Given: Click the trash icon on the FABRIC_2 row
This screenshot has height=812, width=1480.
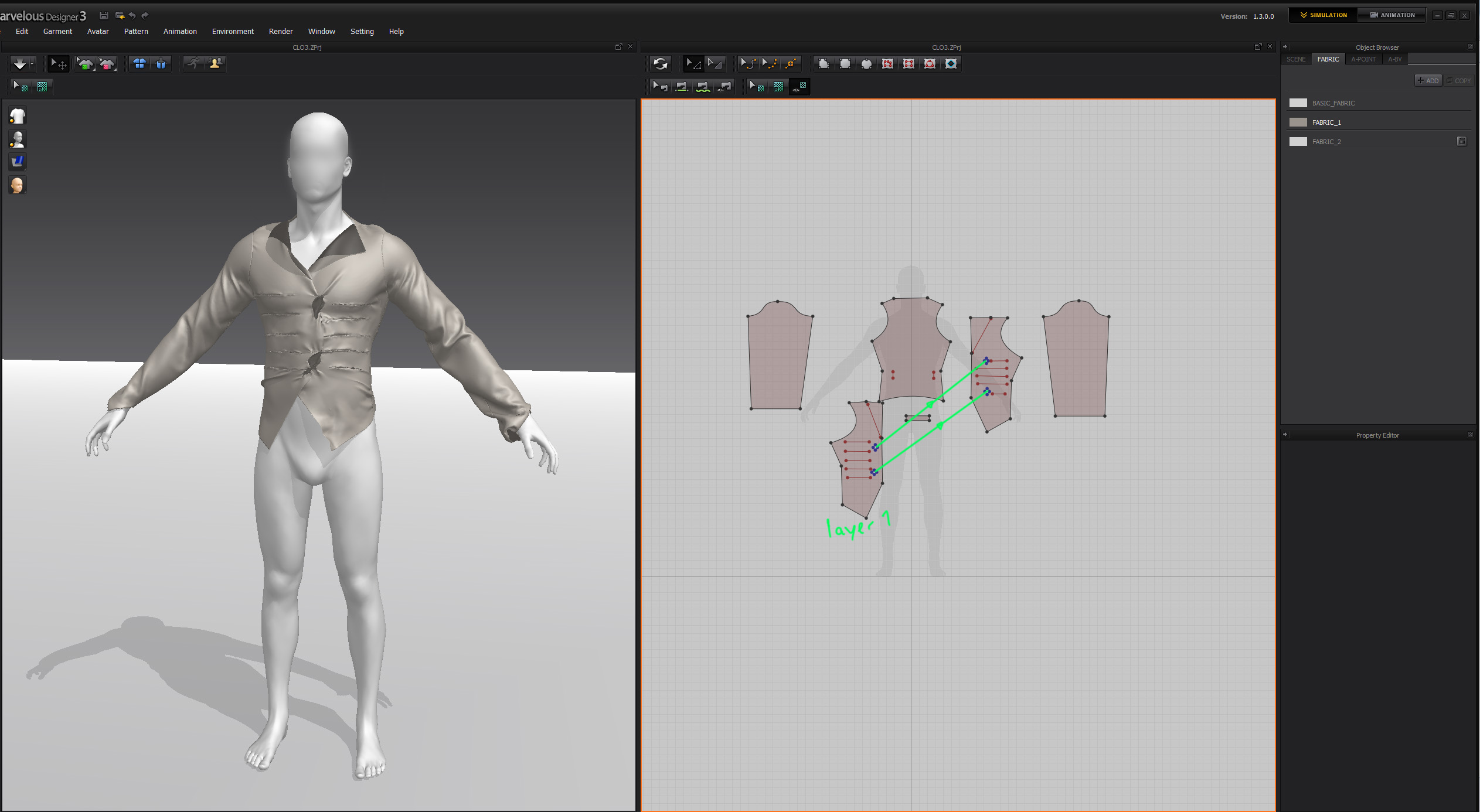Looking at the screenshot, I should click(x=1461, y=141).
